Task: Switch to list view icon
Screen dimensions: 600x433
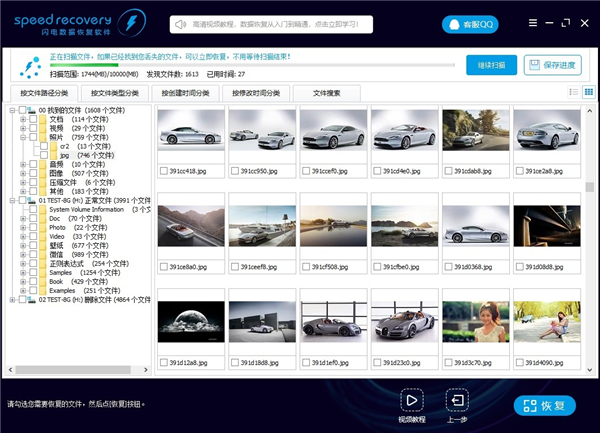Action: [x=574, y=92]
